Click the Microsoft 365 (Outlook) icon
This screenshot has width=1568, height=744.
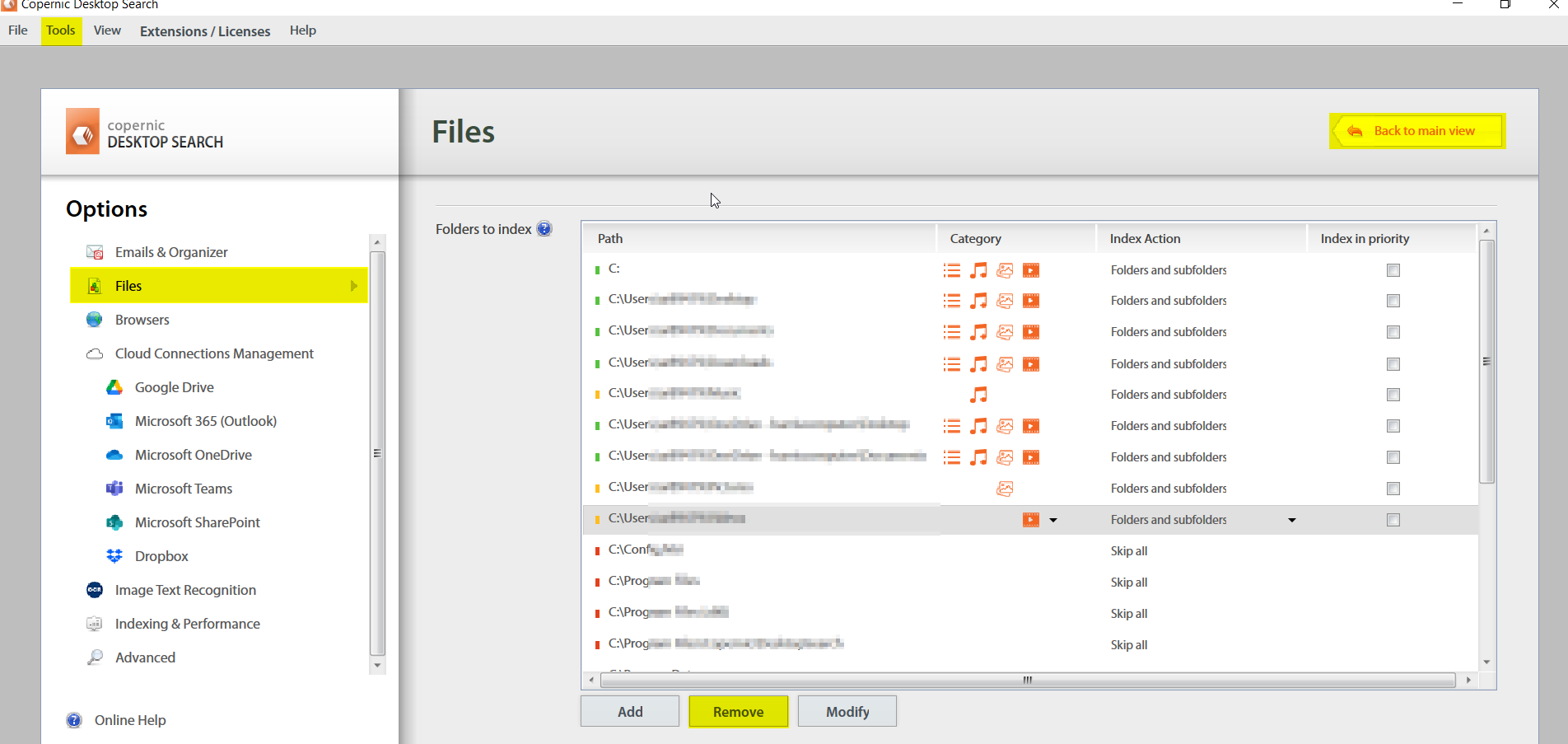[x=114, y=421]
